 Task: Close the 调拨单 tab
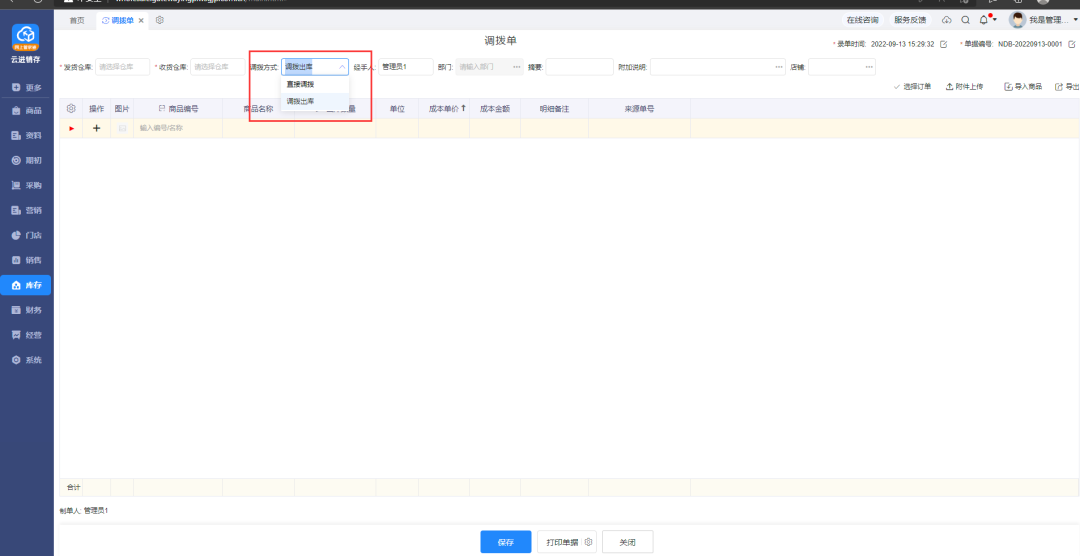tap(141, 20)
